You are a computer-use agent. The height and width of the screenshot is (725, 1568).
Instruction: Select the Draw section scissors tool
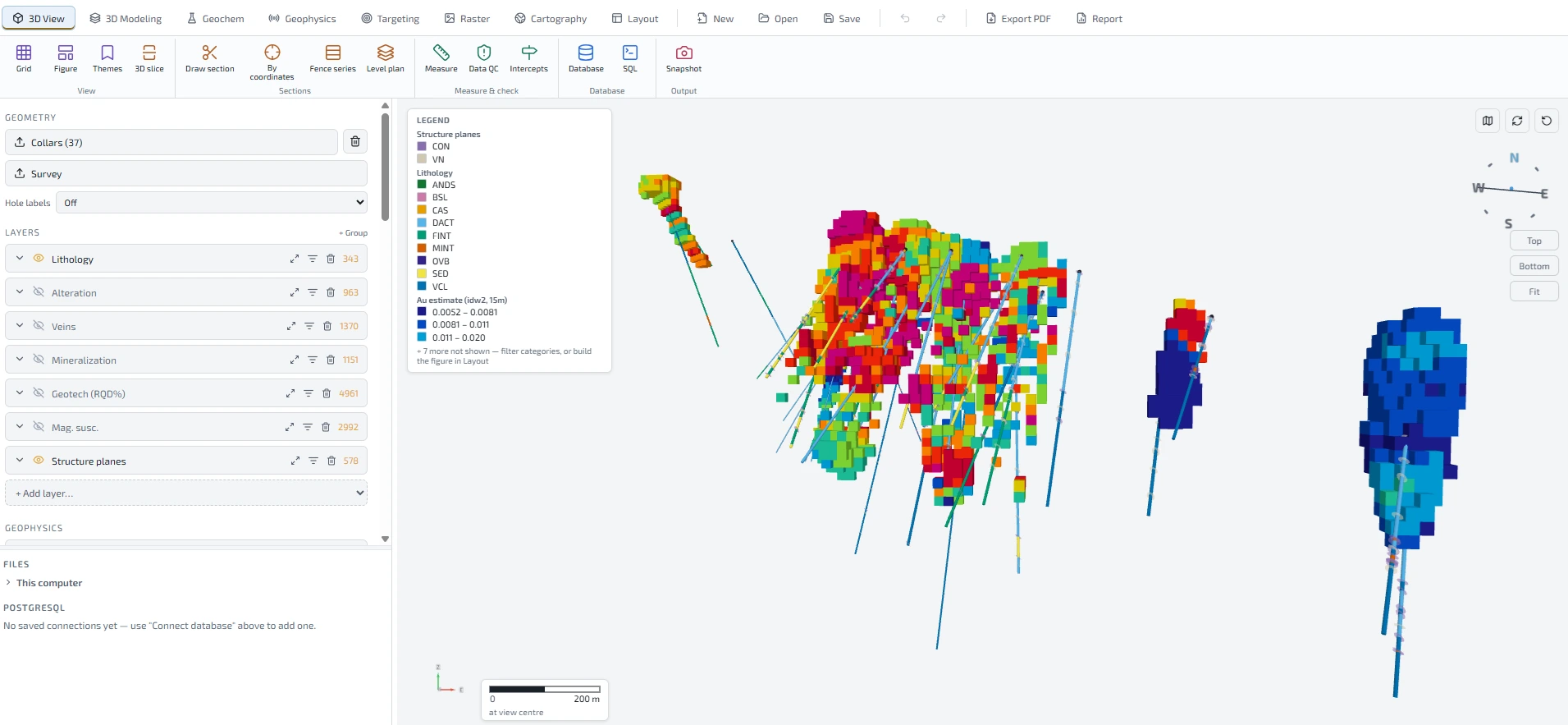click(x=209, y=58)
